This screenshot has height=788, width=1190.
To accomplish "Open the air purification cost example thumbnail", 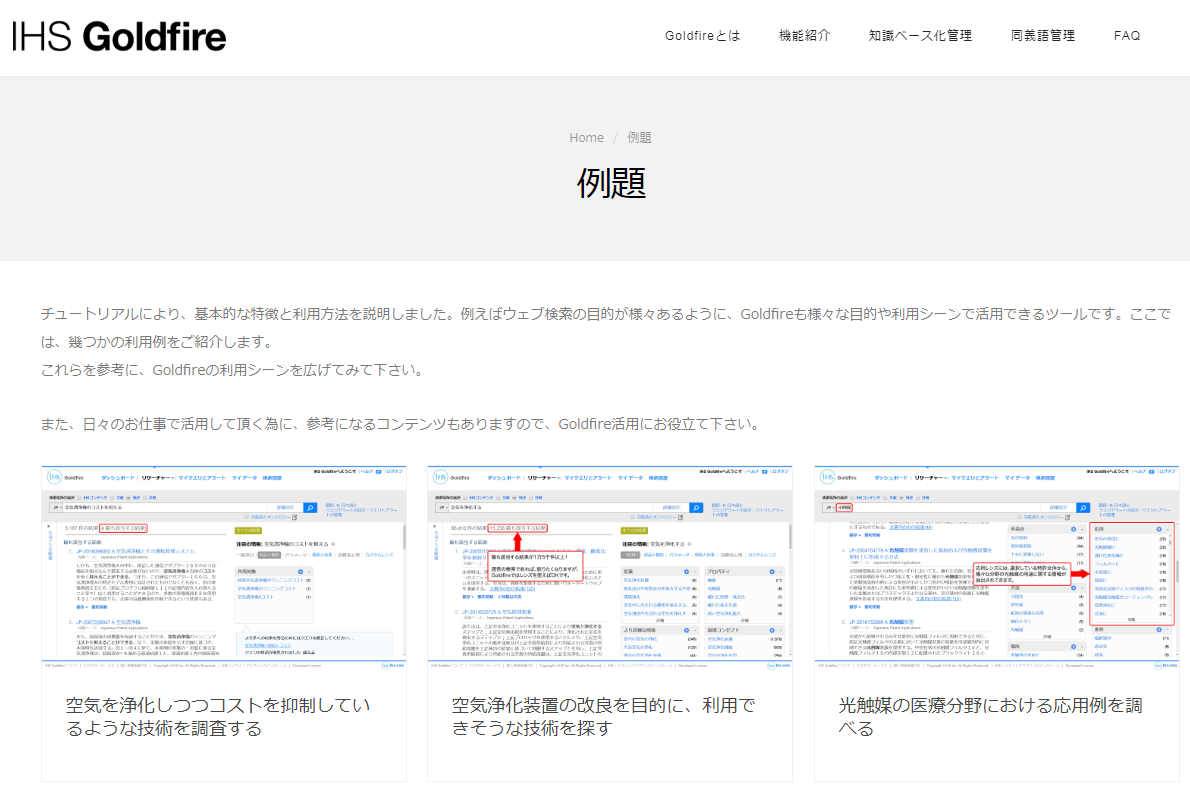I will (224, 568).
